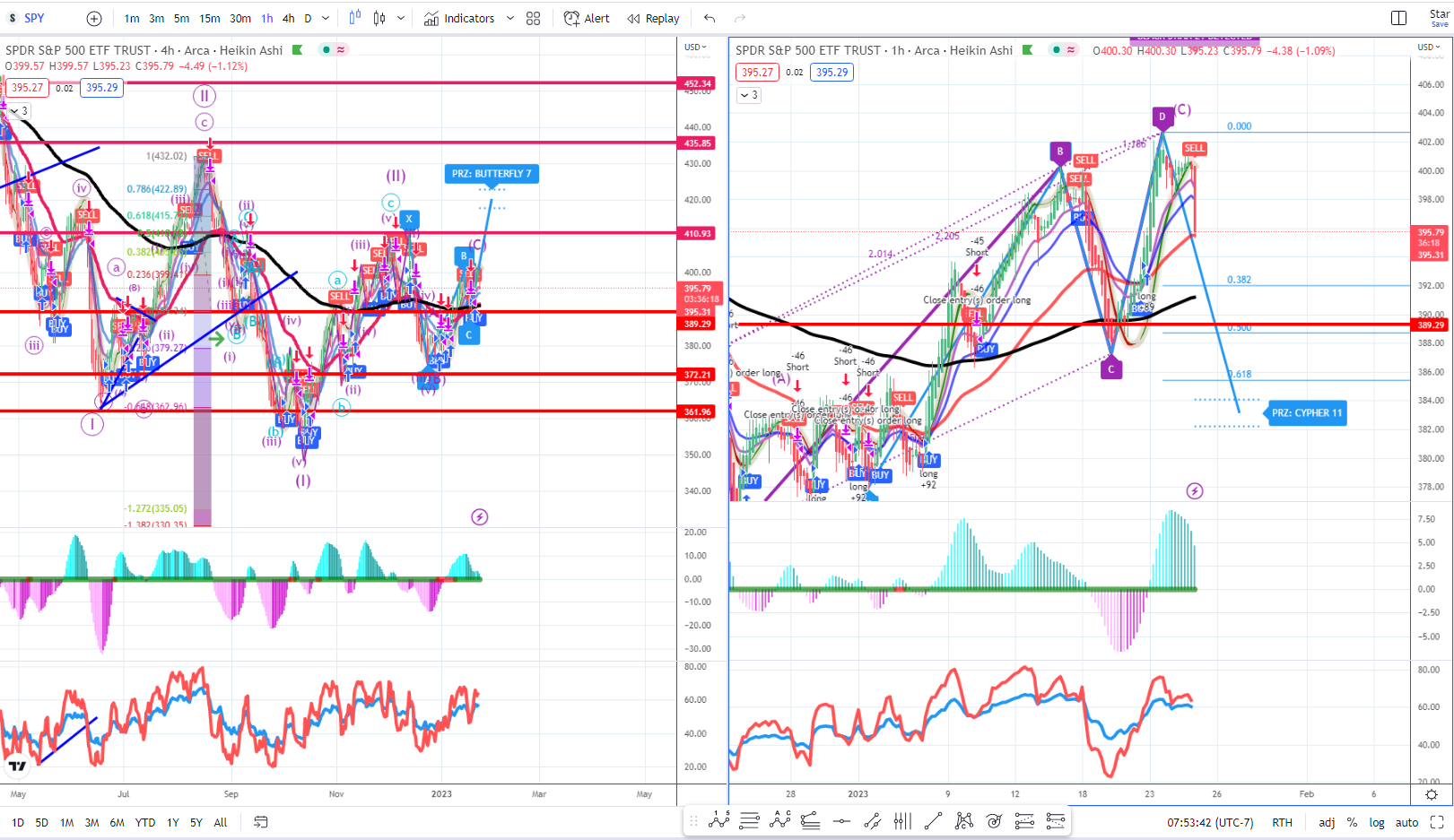Collapse the right chart indicator legend (3)
This screenshot has width=1454, height=840.
pos(749,95)
